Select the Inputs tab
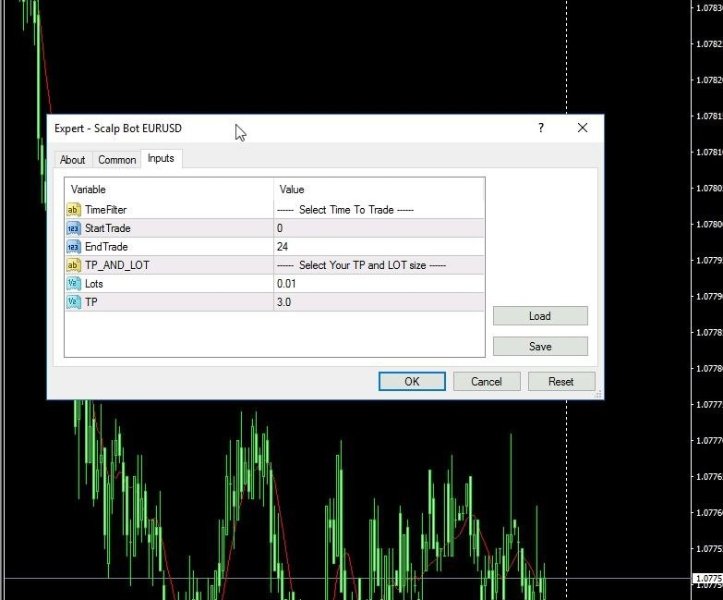The height and width of the screenshot is (600, 723). [x=161, y=158]
